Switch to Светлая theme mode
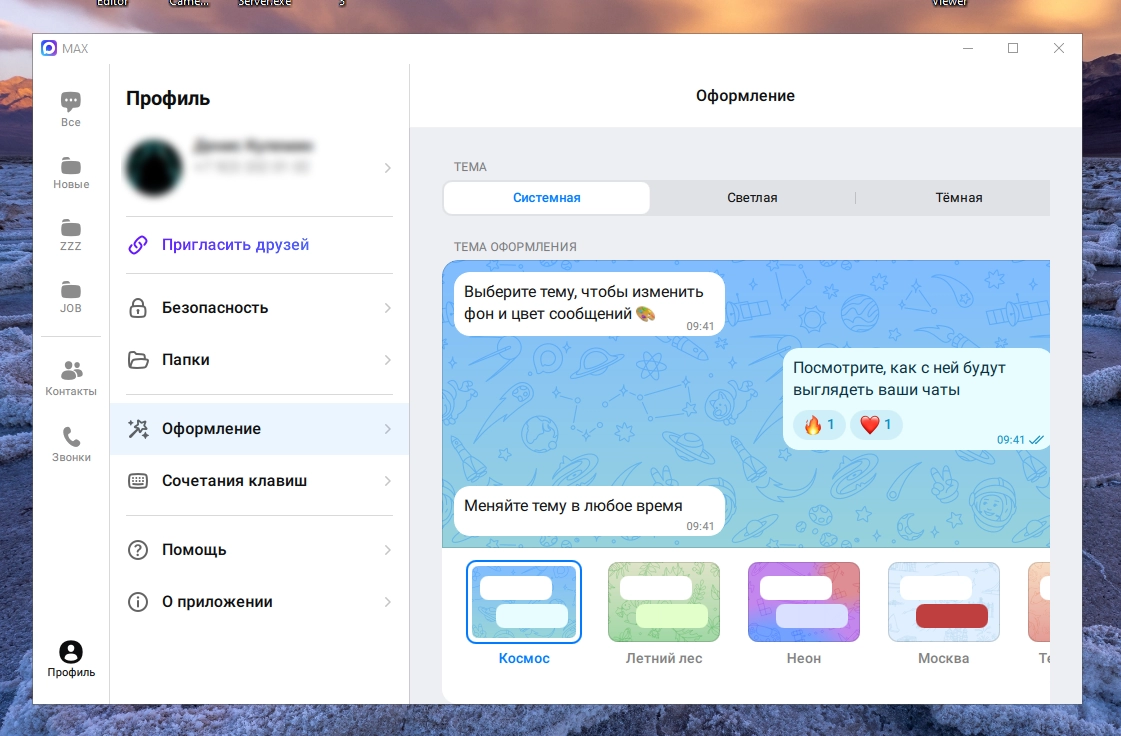This screenshot has width=1121, height=736. 752,198
